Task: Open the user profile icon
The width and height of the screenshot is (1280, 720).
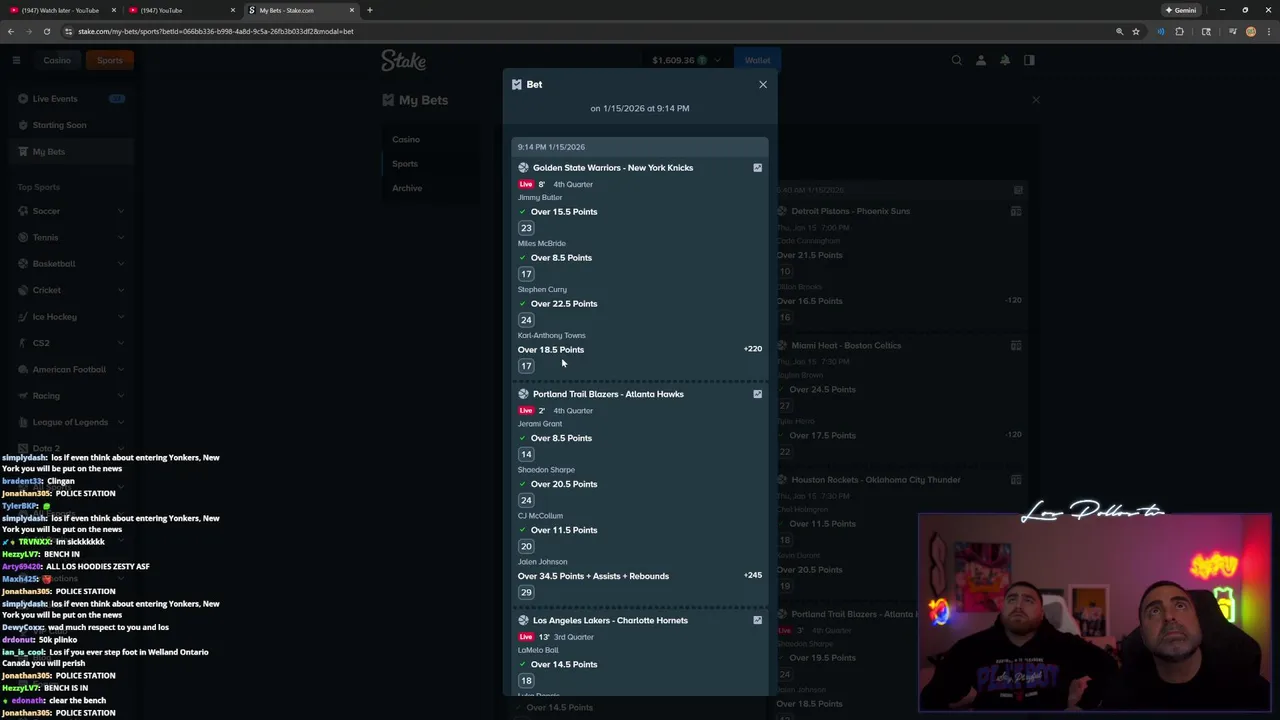Action: [981, 60]
